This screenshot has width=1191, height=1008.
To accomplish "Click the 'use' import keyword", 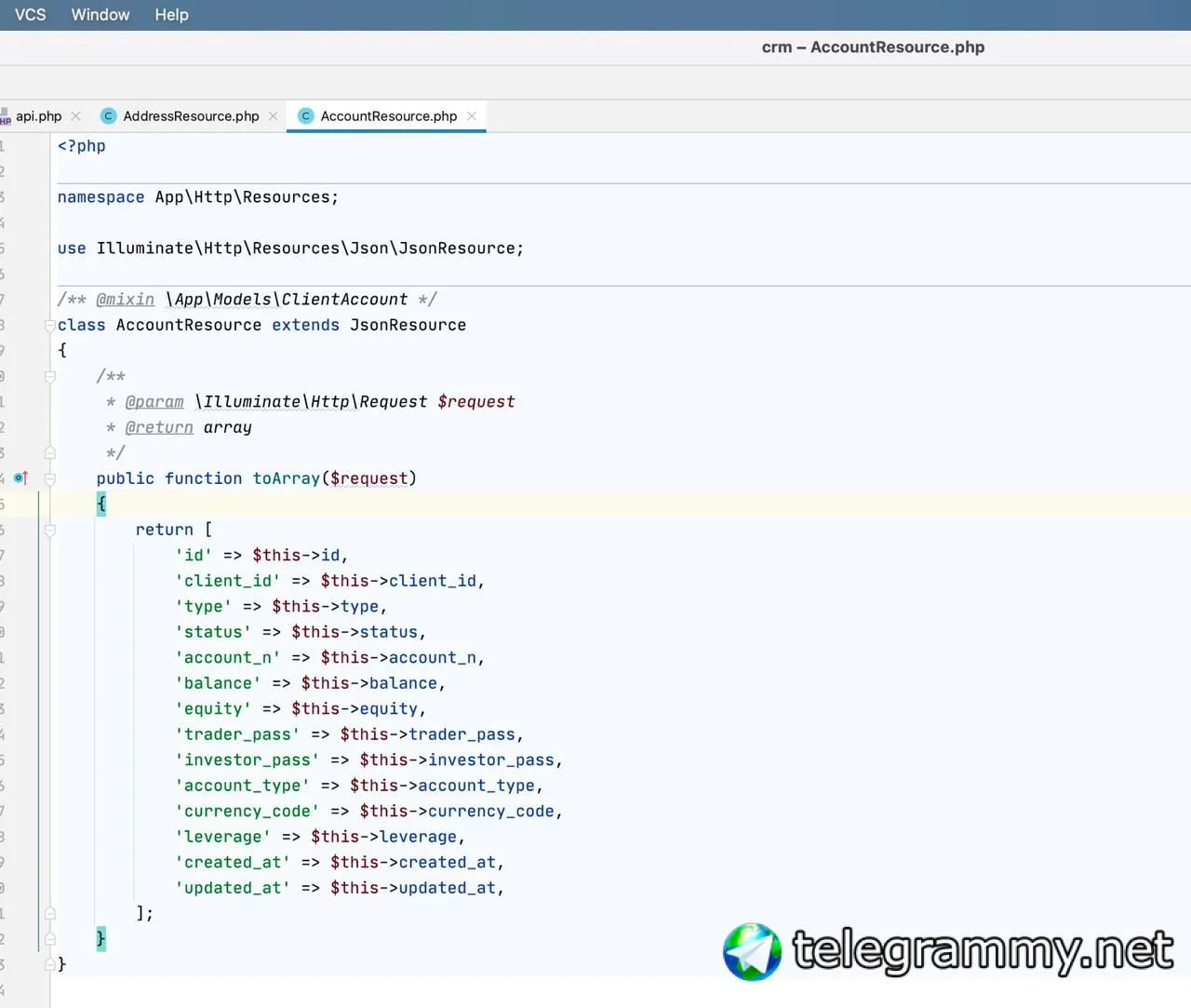I will pyautogui.click(x=72, y=249).
